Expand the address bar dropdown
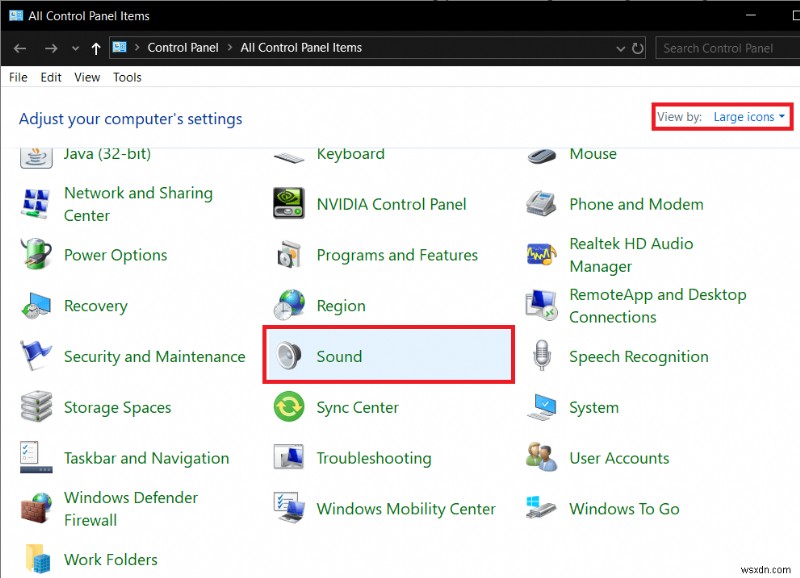The height and width of the screenshot is (578, 800). point(620,47)
